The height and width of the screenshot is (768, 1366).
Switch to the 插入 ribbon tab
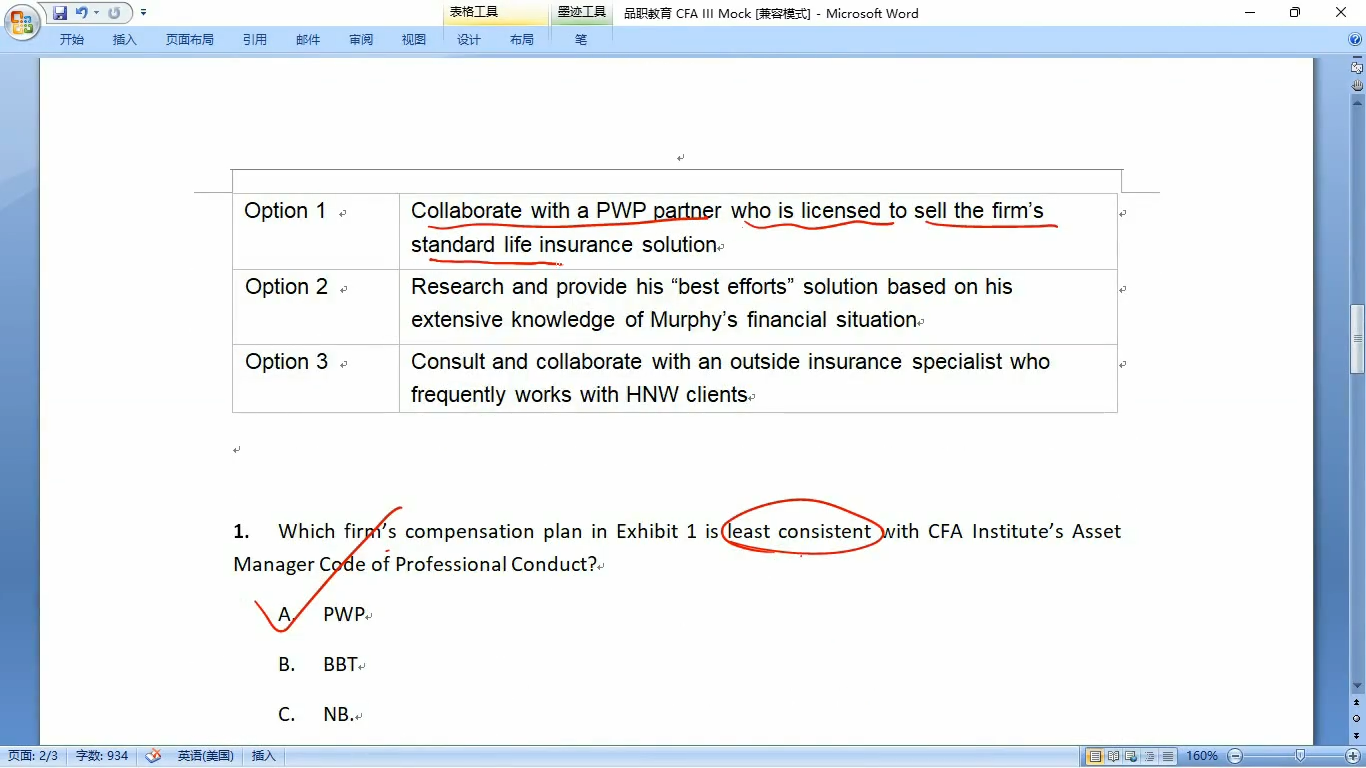click(125, 40)
